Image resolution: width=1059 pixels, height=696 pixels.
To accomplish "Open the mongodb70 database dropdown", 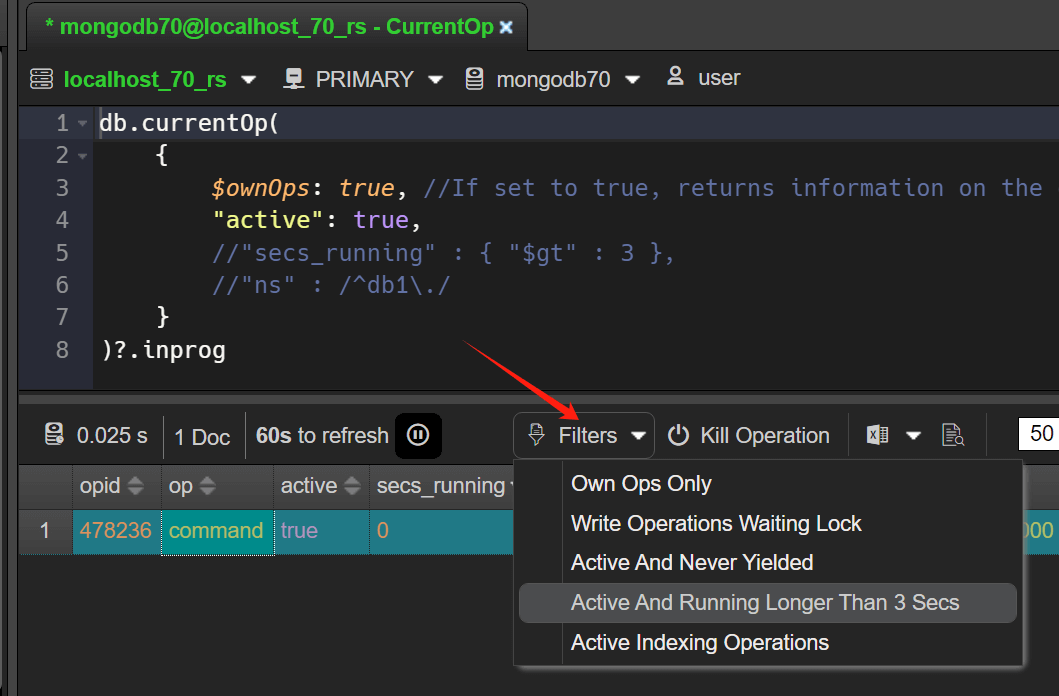I will point(632,80).
